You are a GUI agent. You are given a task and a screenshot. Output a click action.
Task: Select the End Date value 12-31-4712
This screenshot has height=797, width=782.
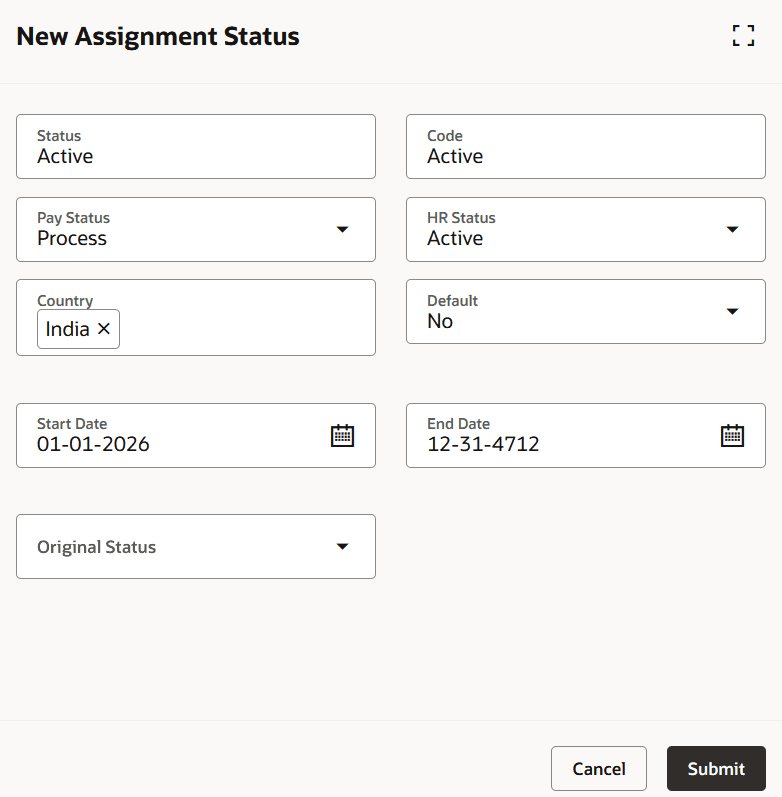click(x=483, y=444)
